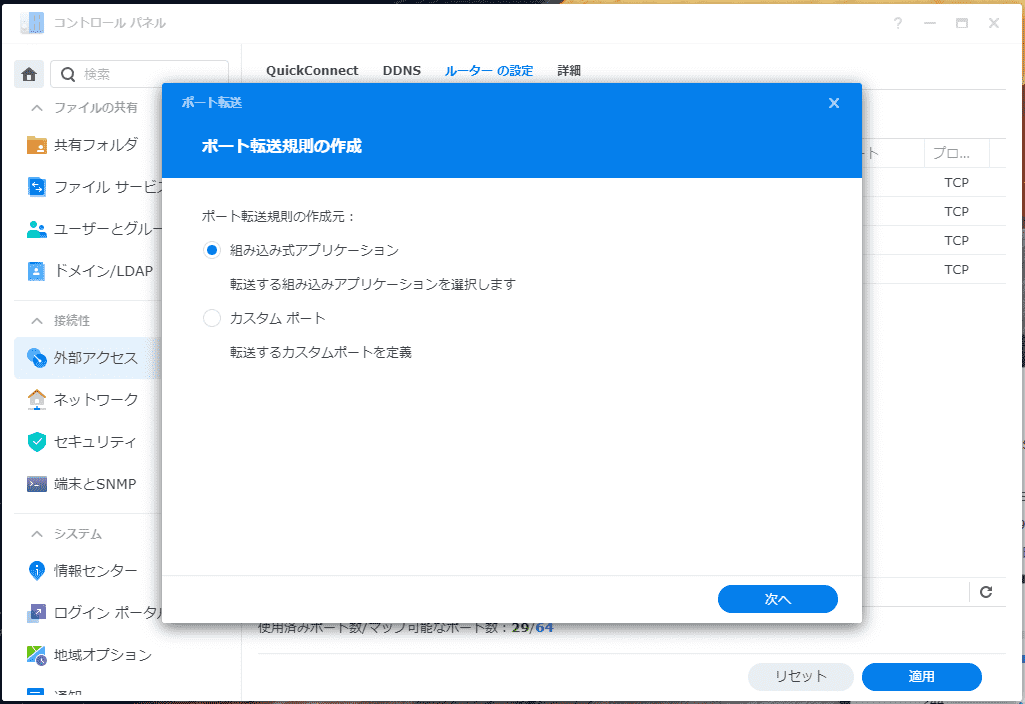This screenshot has height=704, width=1025.
Task: Open セキュリティ in sidebar
Action: pyautogui.click(x=95, y=442)
